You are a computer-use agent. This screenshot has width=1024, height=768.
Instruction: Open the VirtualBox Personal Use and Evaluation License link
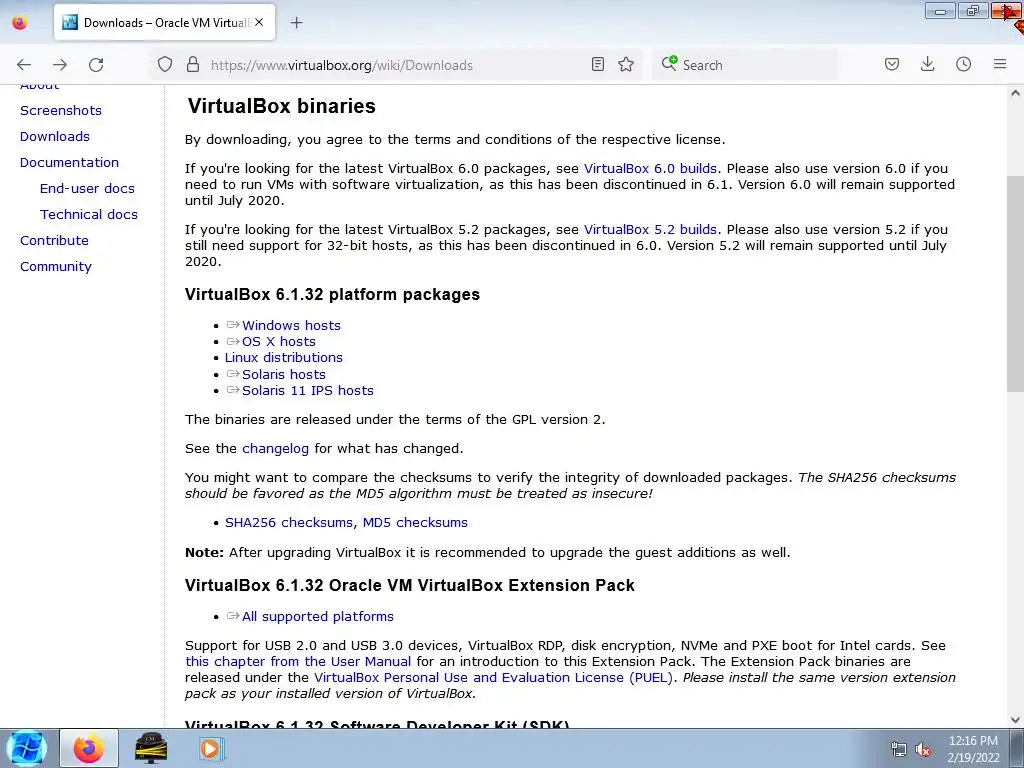(x=493, y=678)
